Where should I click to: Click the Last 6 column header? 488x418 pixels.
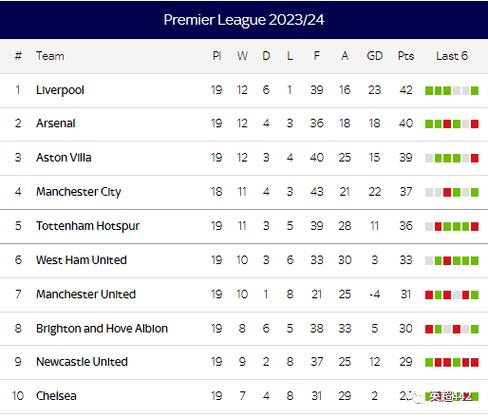(452, 56)
